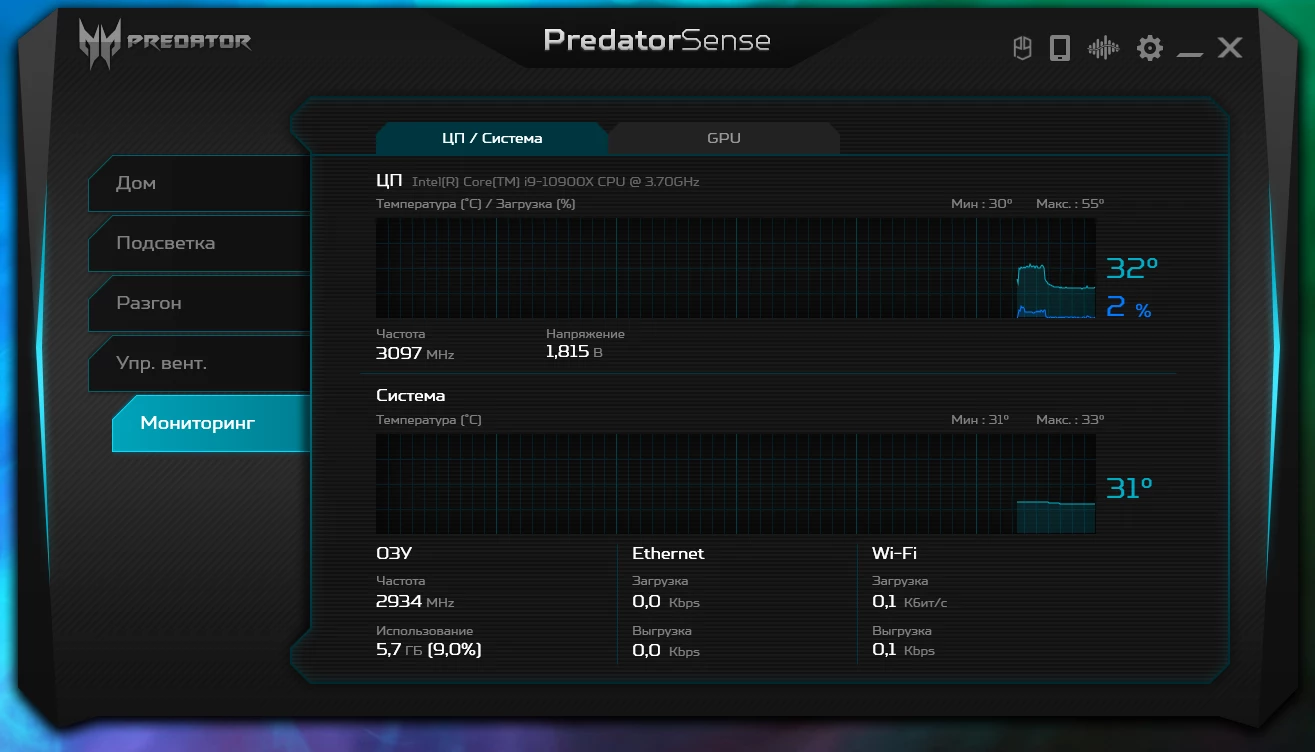Select the ЦП / Система tab

pos(492,138)
